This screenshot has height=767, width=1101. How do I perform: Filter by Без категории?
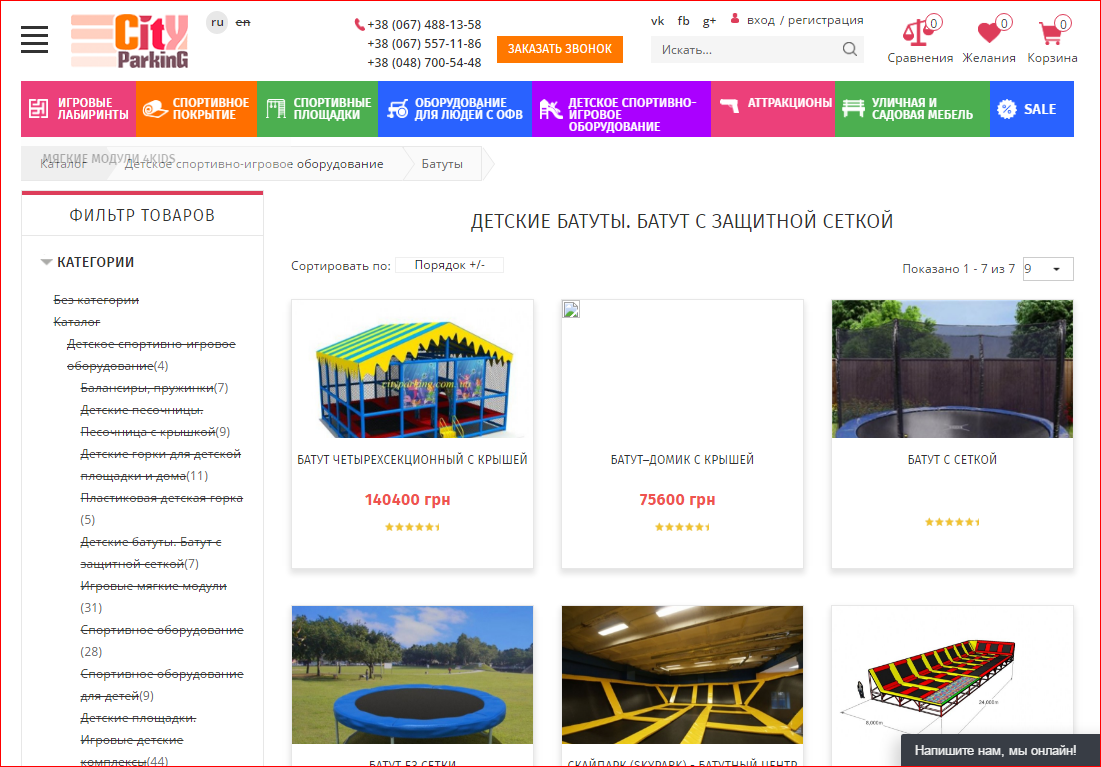(96, 300)
